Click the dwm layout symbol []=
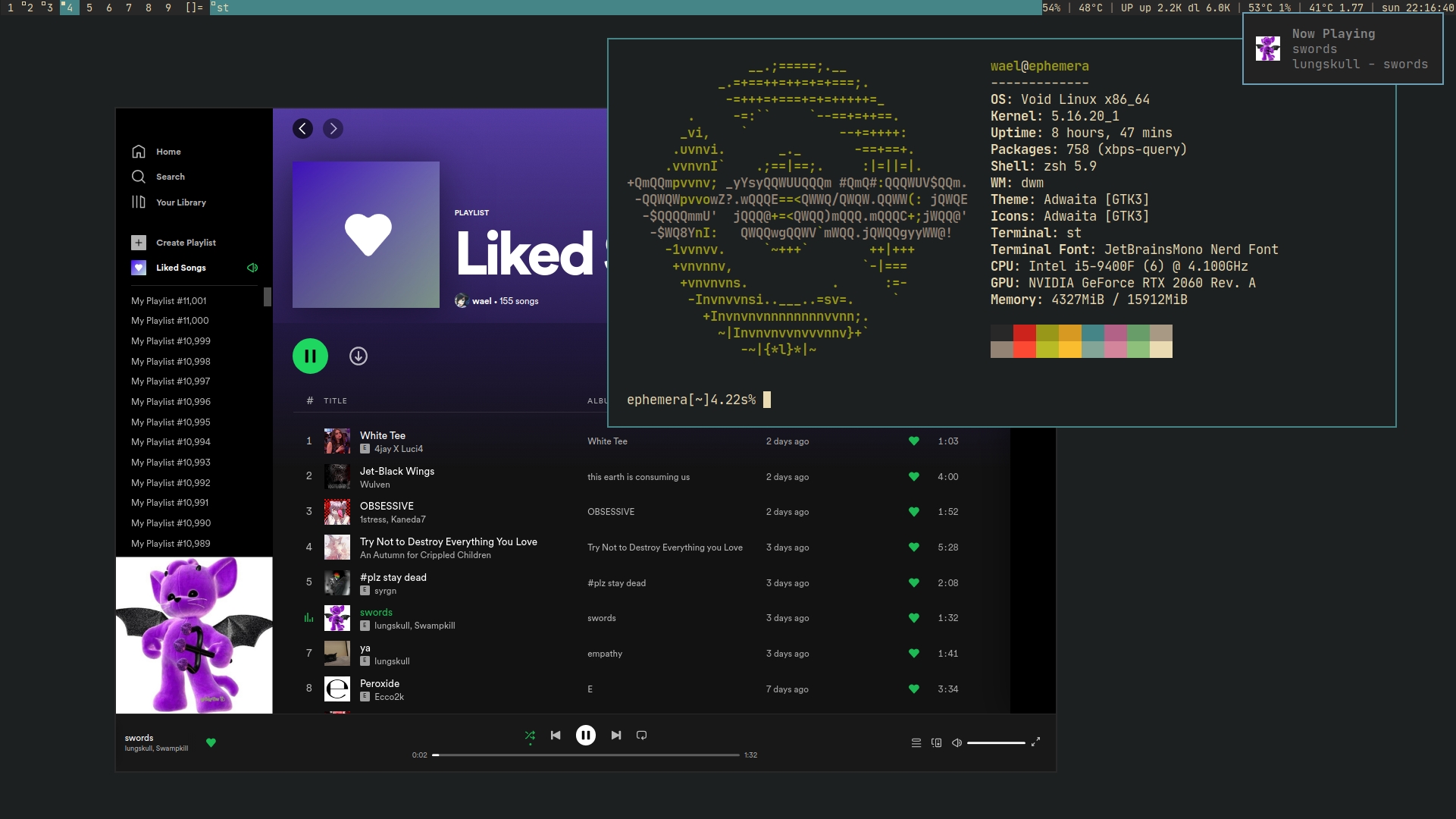 pyautogui.click(x=194, y=8)
